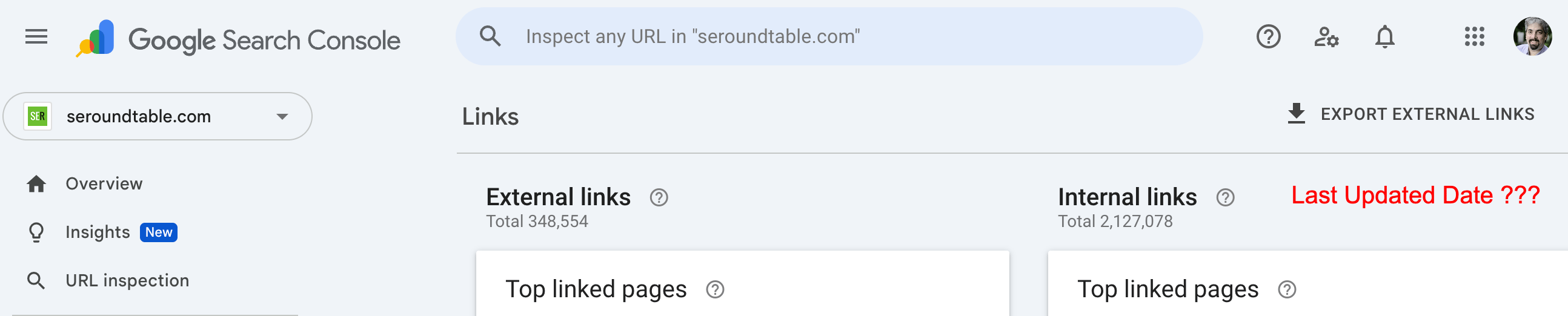Open Insights in the sidebar
1568x316 pixels.
tap(98, 232)
